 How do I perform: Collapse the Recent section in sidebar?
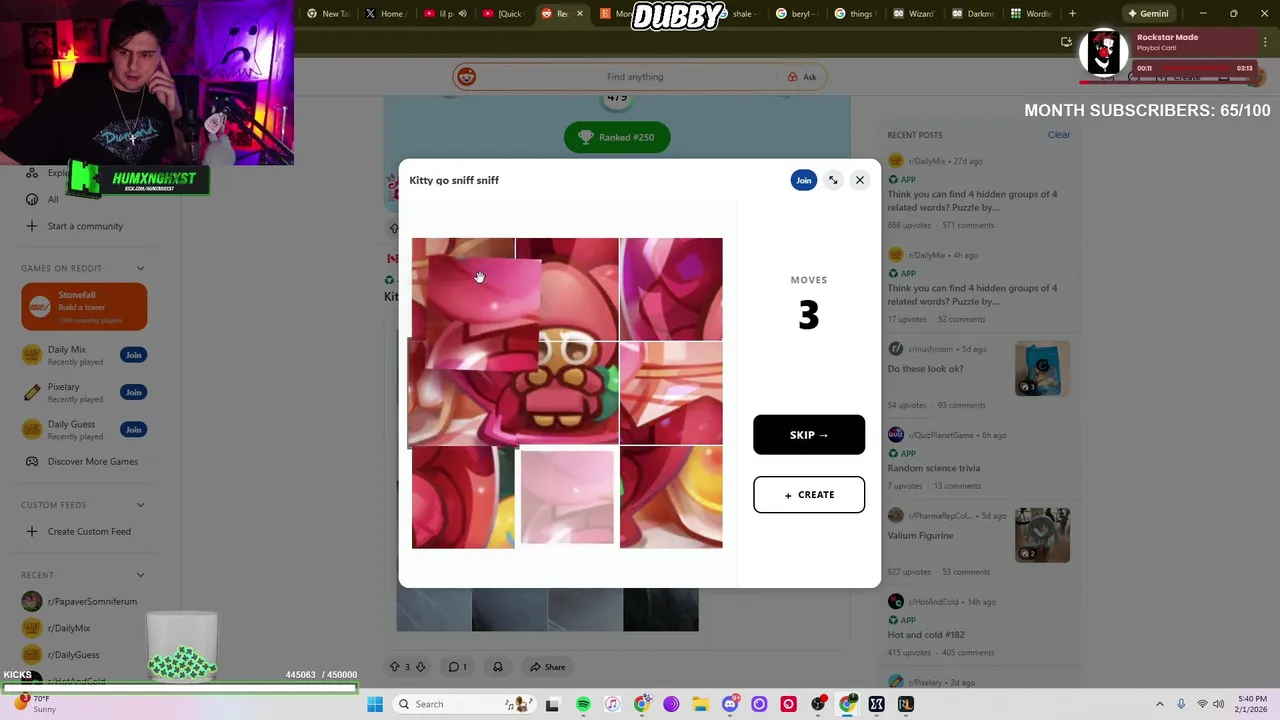(140, 575)
